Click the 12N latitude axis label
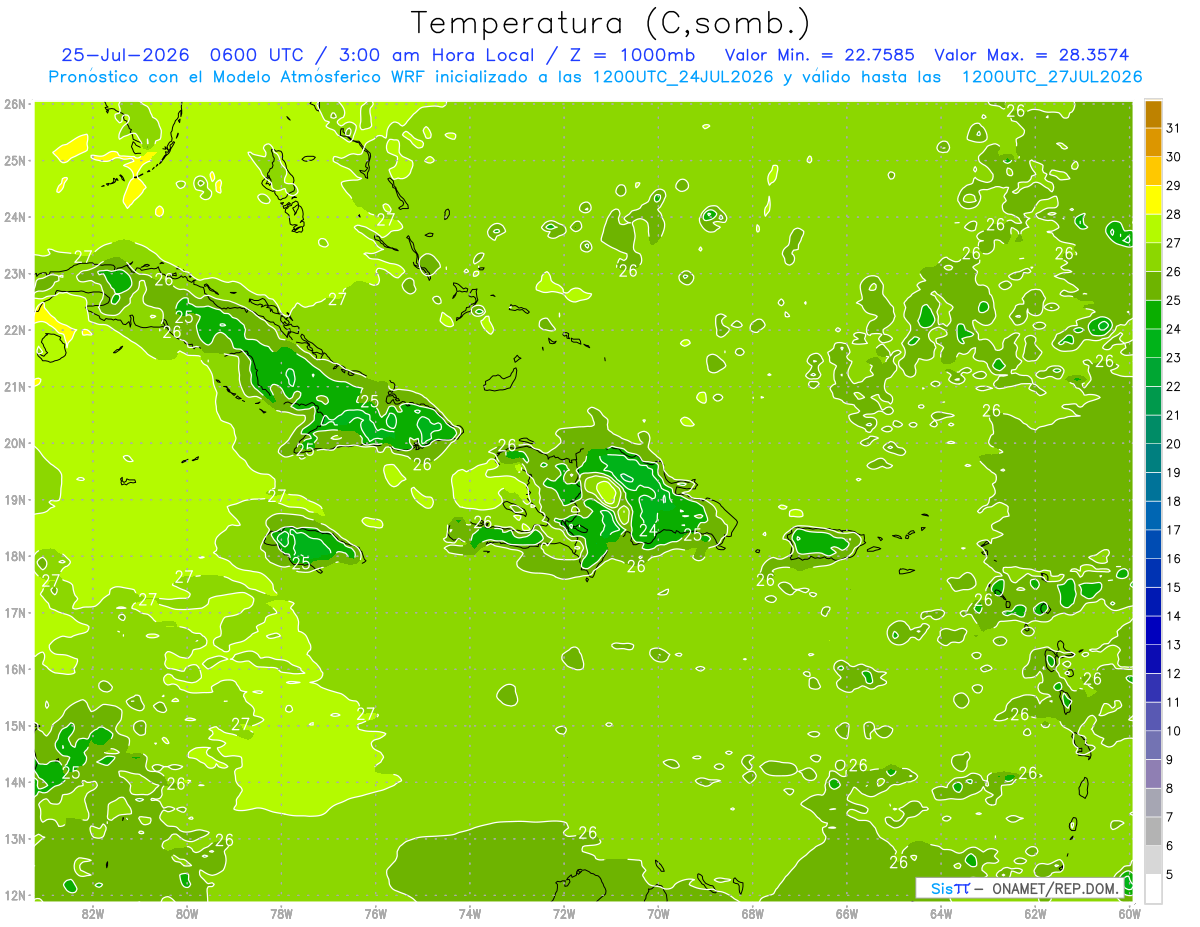The image size is (1200, 927). pyautogui.click(x=14, y=895)
